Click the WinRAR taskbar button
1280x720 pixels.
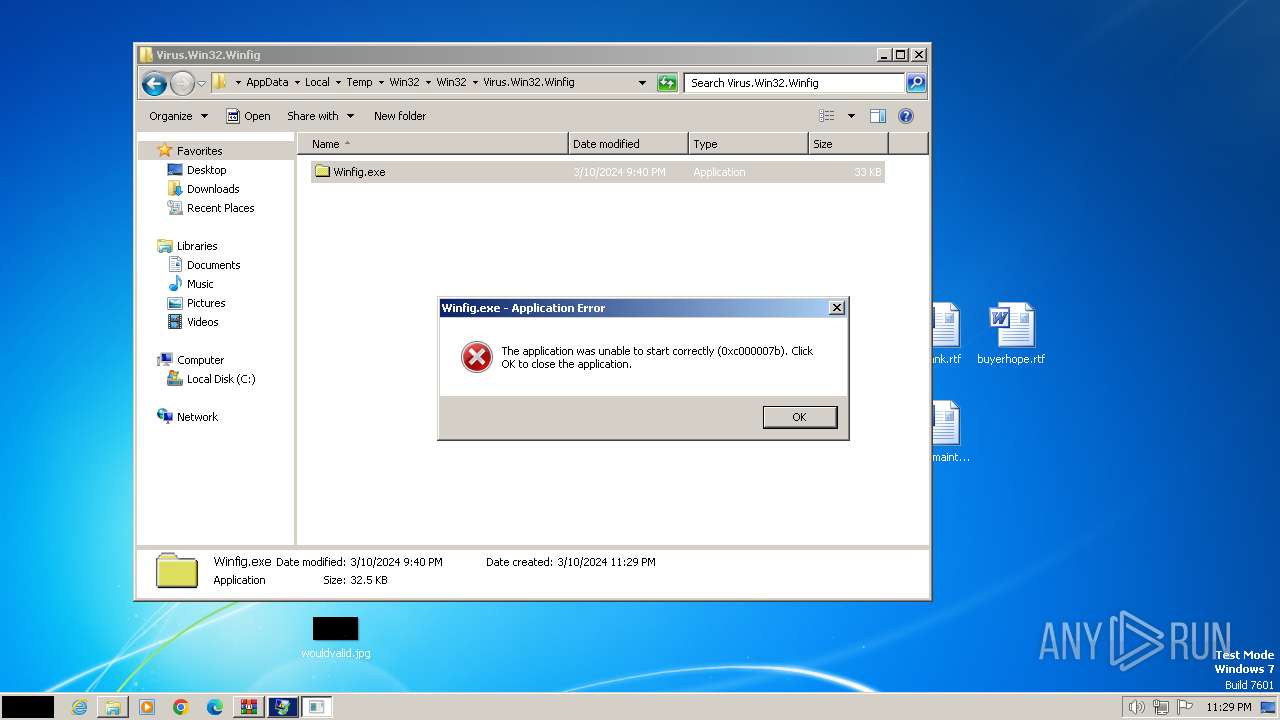(x=249, y=707)
